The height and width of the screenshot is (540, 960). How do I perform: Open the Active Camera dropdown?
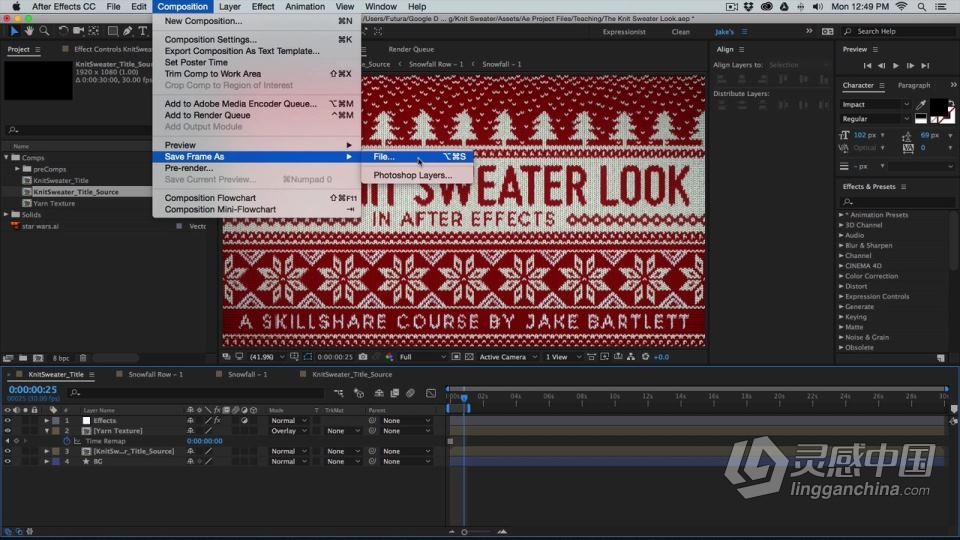click(x=508, y=356)
